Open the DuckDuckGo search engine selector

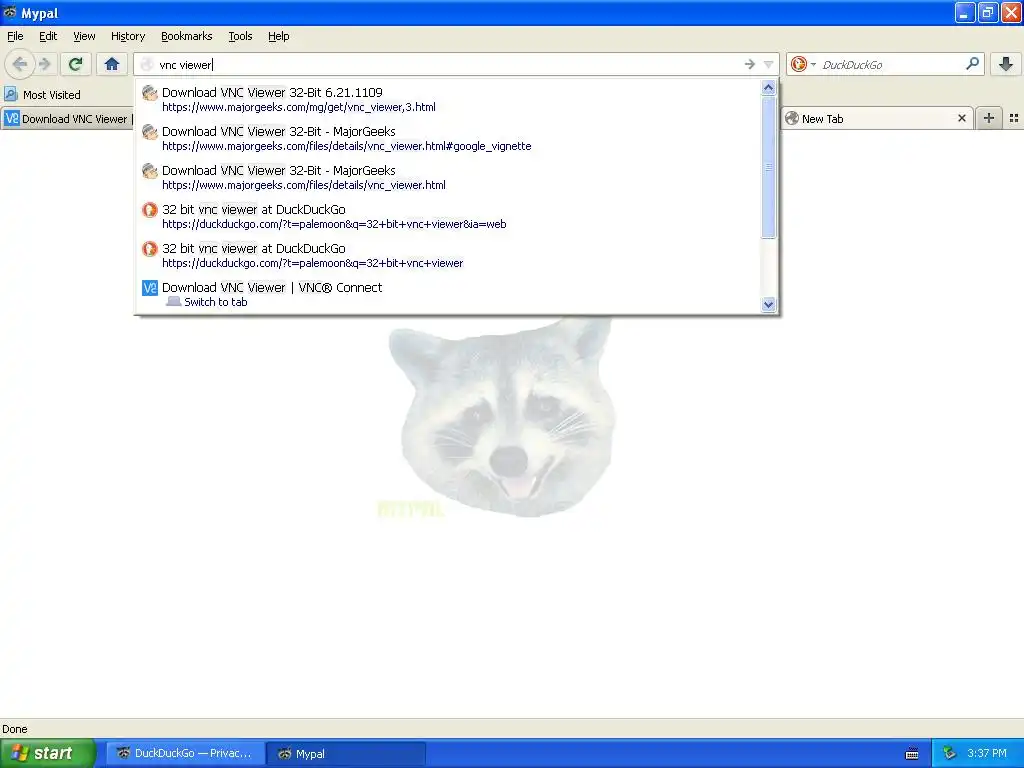point(803,64)
